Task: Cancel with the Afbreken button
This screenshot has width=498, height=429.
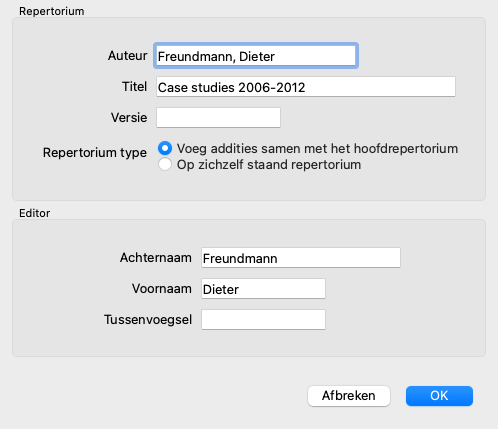Action: pyautogui.click(x=349, y=396)
